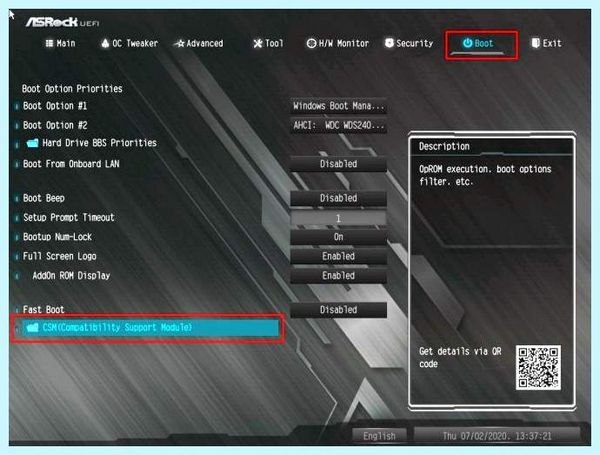600x455 pixels.
Task: Click Boot Option Priorities heading
Action: tap(72, 89)
